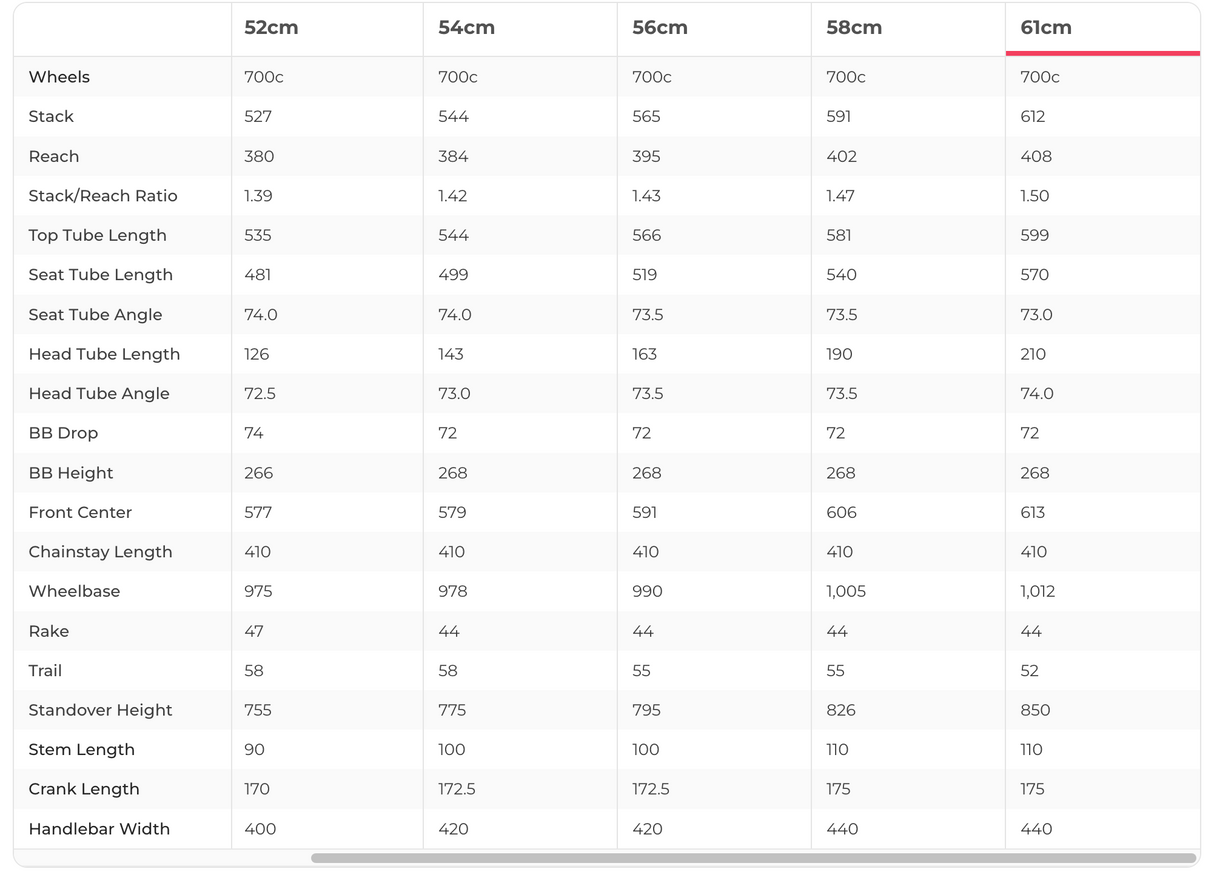Click the 566 Top Tube Length value
Screen dimensions: 1214x883
646,236
